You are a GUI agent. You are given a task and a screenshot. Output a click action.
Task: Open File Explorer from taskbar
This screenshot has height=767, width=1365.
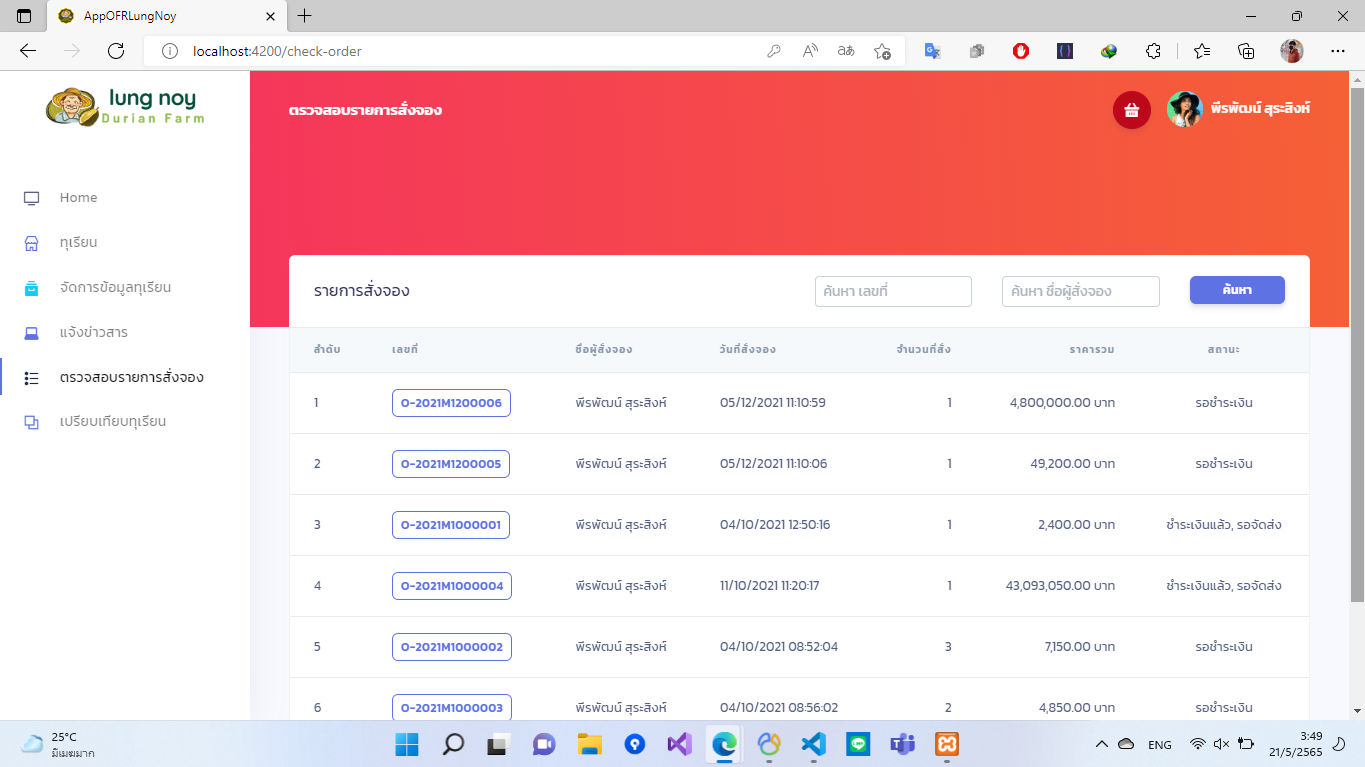point(589,744)
